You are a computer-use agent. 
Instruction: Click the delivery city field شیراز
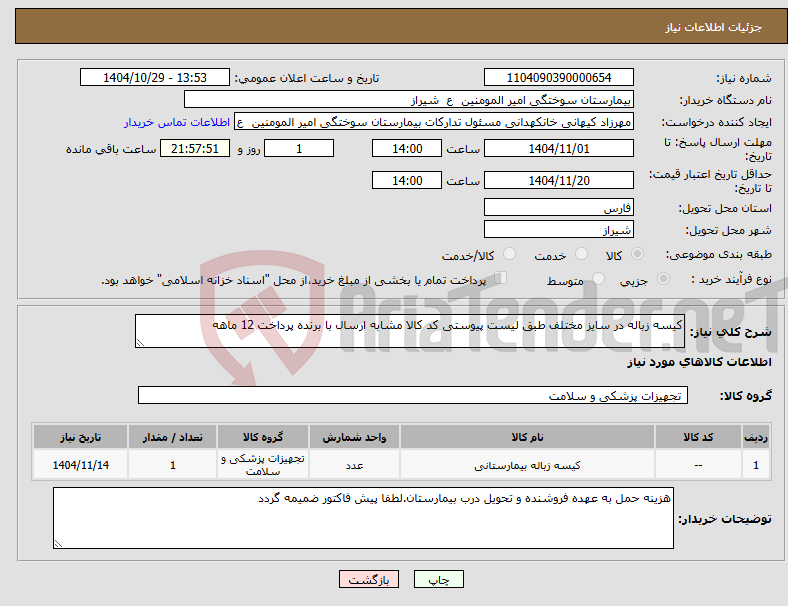[558, 229]
